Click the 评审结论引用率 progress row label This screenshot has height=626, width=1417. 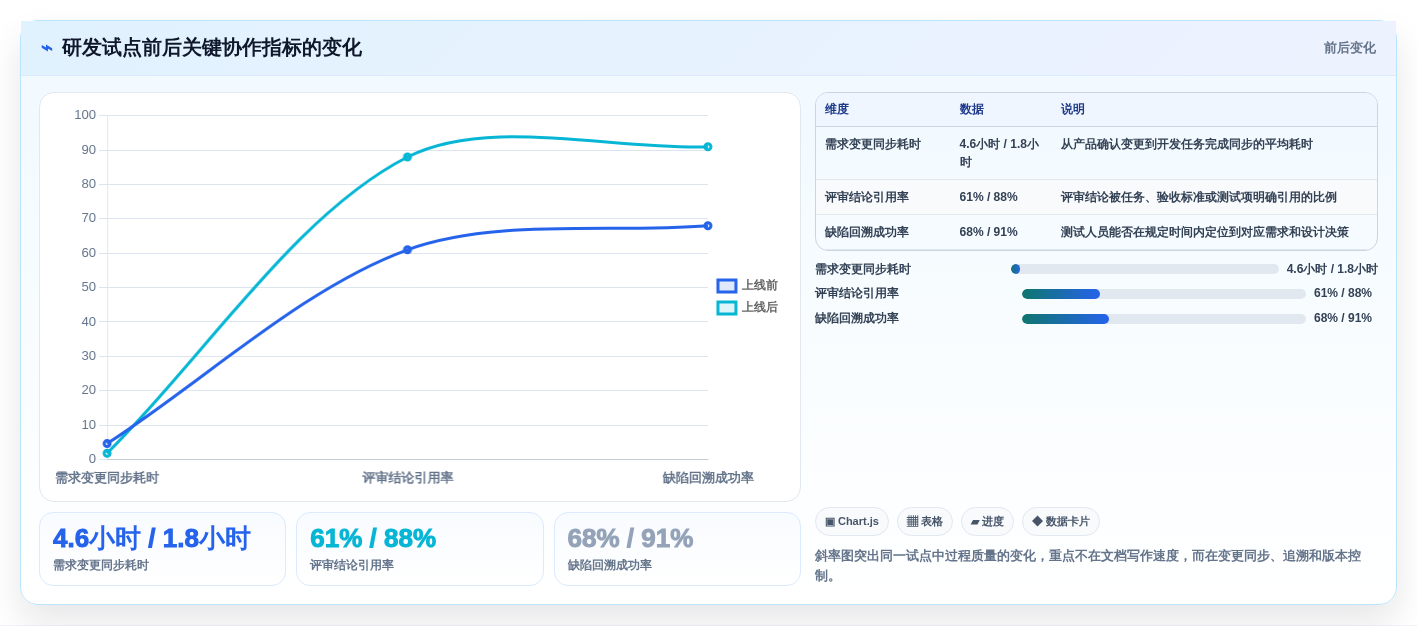pyautogui.click(x=857, y=294)
